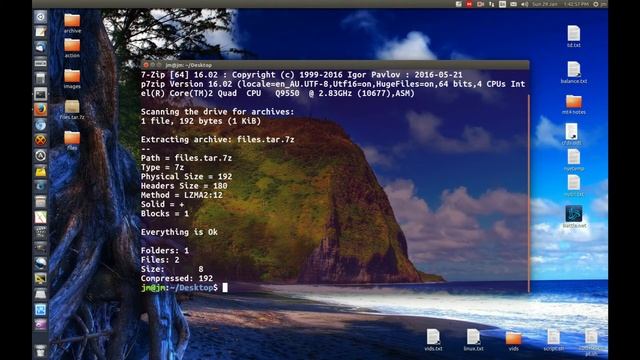Screen dimensions: 640x360
Task: Click the terminal title 'jm@jm: ~/Desktop'
Action: pyautogui.click(x=189, y=65)
